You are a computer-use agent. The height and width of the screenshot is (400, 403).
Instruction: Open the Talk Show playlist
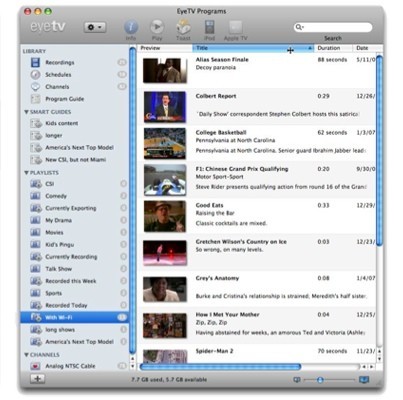click(58, 269)
